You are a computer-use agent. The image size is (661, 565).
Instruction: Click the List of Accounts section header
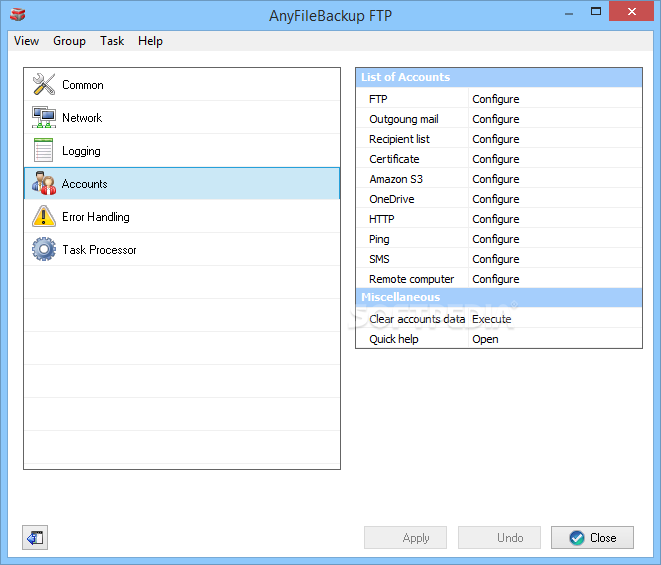click(x=499, y=77)
